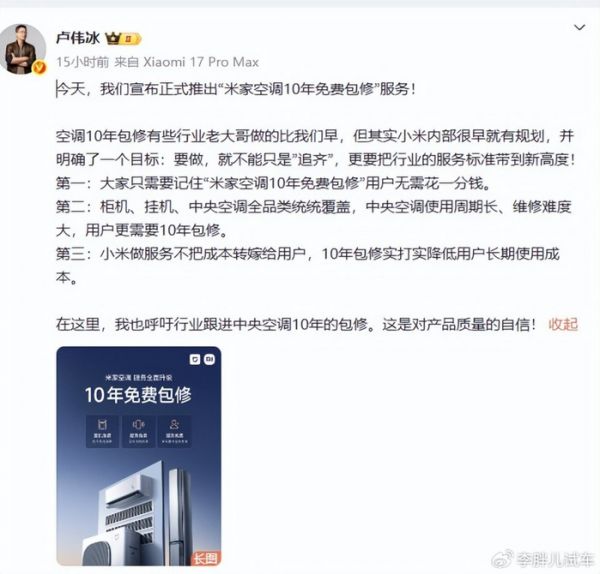Click the Weibo logo watermark
Image resolution: width=600 pixels, height=574 pixels.
(502, 559)
